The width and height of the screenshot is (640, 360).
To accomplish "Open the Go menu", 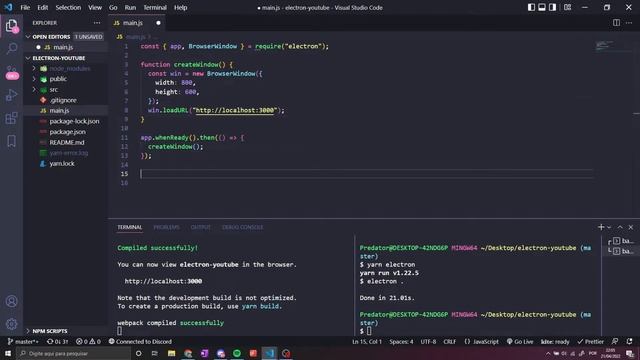I will pyautogui.click(x=113, y=7).
